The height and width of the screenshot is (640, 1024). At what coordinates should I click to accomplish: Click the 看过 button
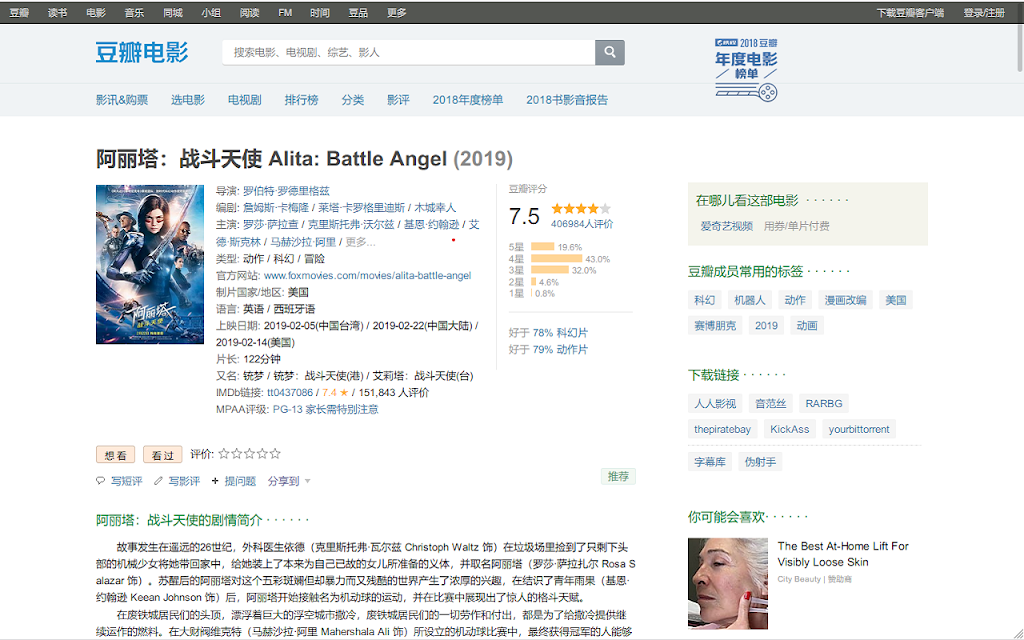tap(163, 455)
